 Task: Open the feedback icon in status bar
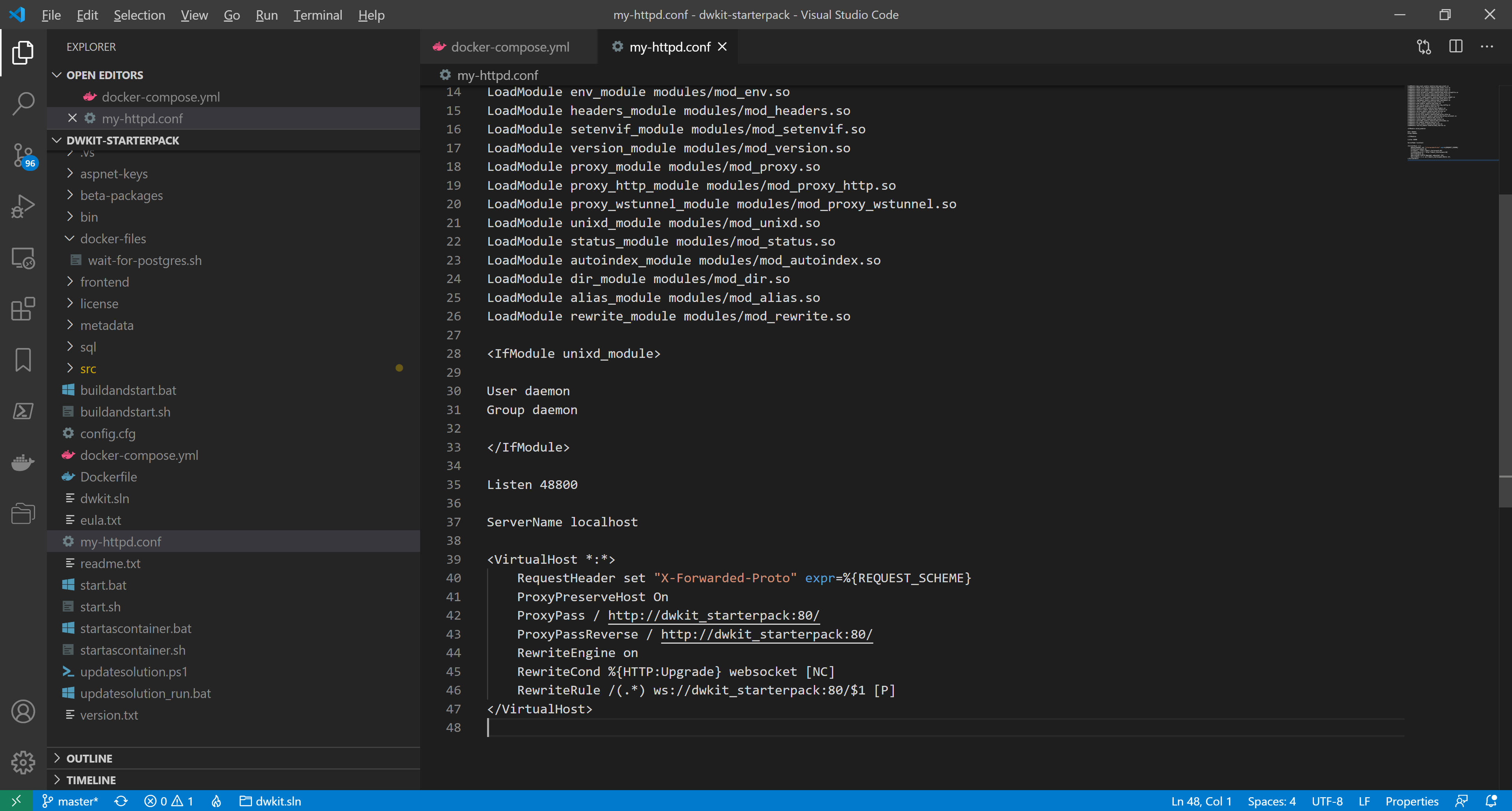pyautogui.click(x=1462, y=801)
